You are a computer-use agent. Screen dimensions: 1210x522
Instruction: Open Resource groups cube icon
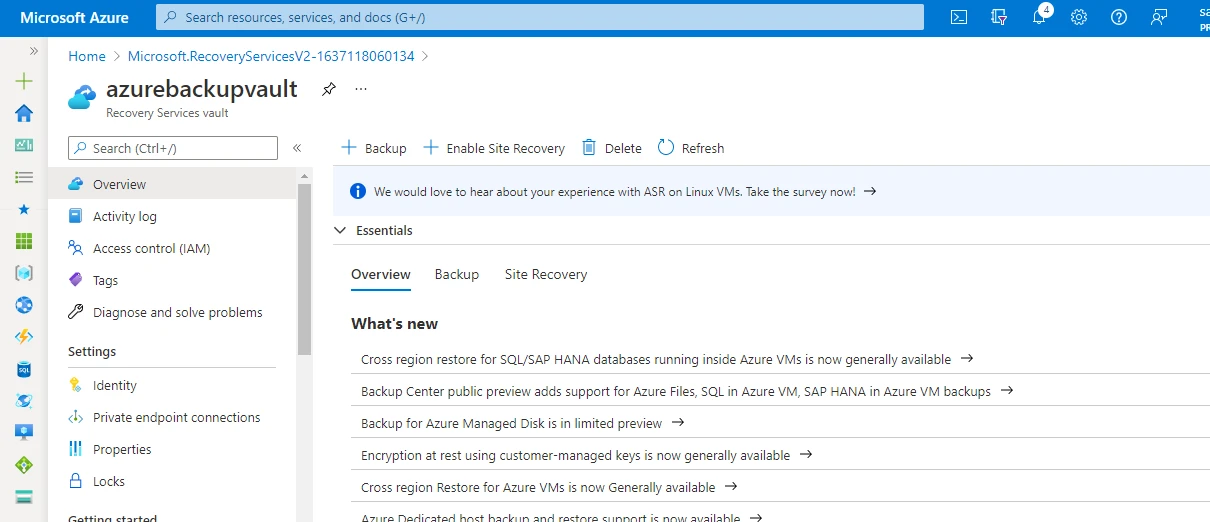[x=24, y=273]
